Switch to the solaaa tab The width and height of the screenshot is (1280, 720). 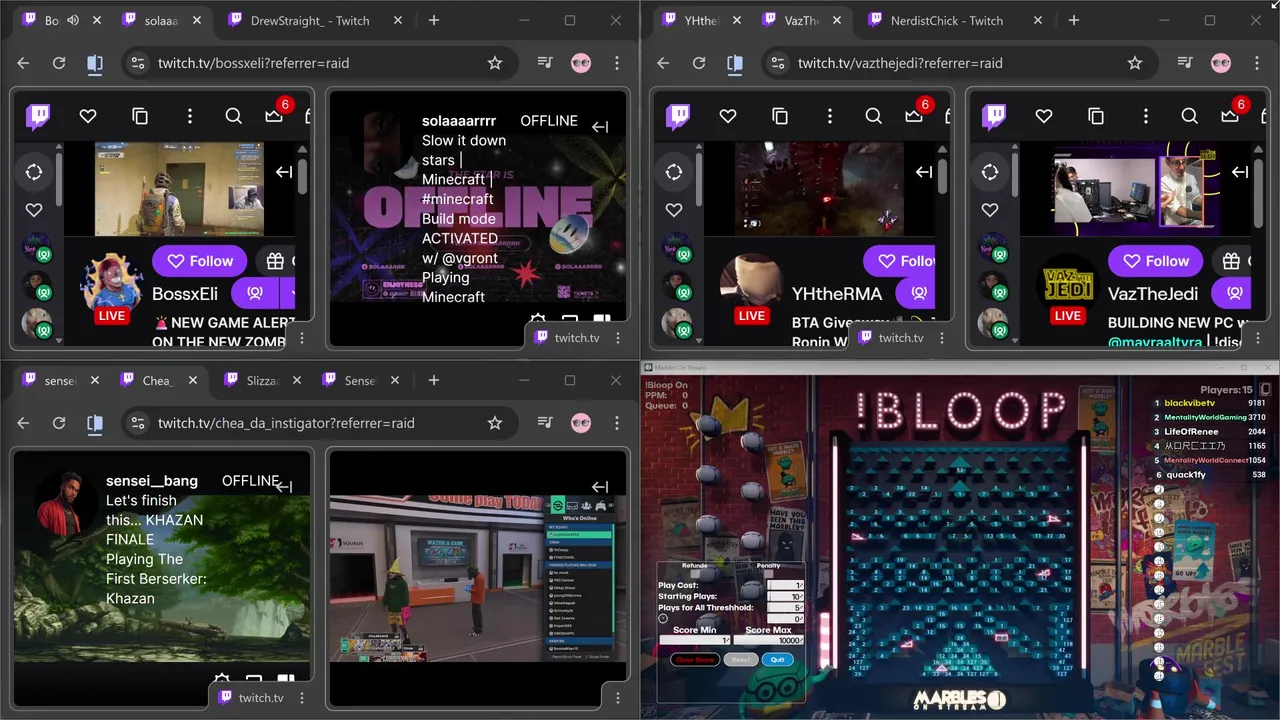tap(161, 20)
